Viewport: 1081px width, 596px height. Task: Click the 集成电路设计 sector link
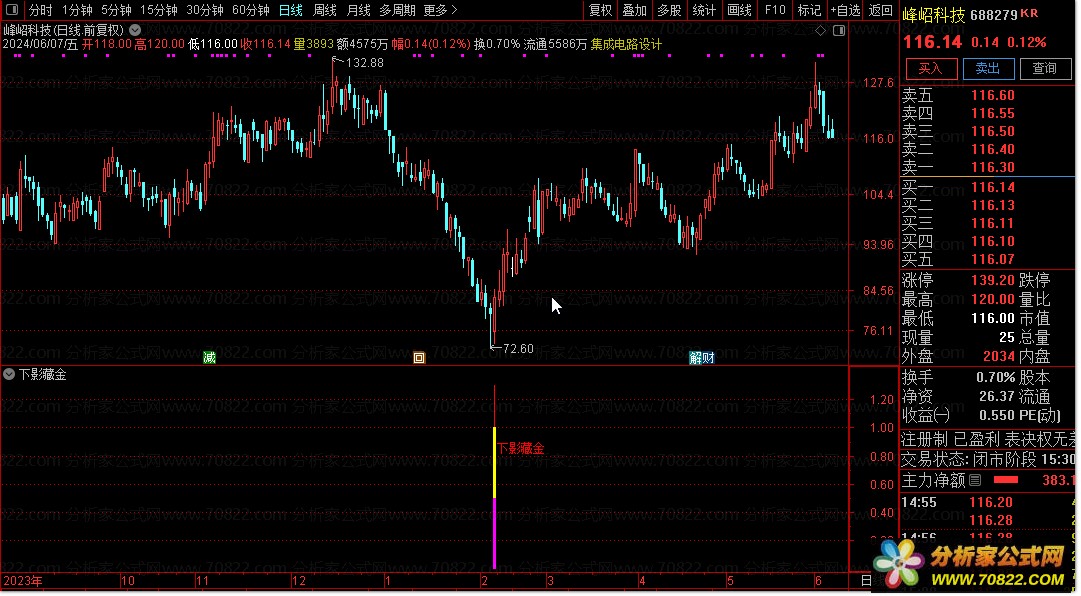coord(626,44)
